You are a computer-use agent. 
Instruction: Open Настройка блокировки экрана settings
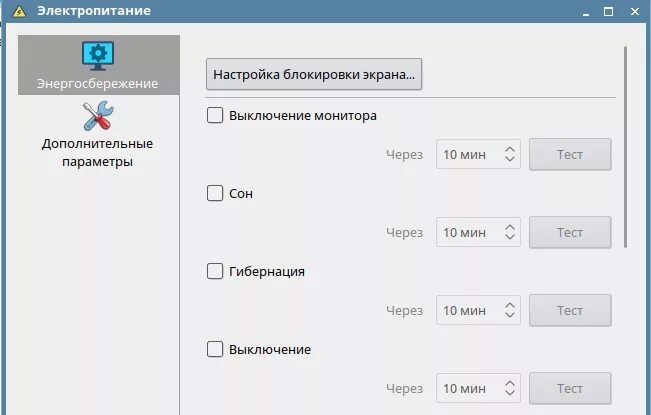314,75
